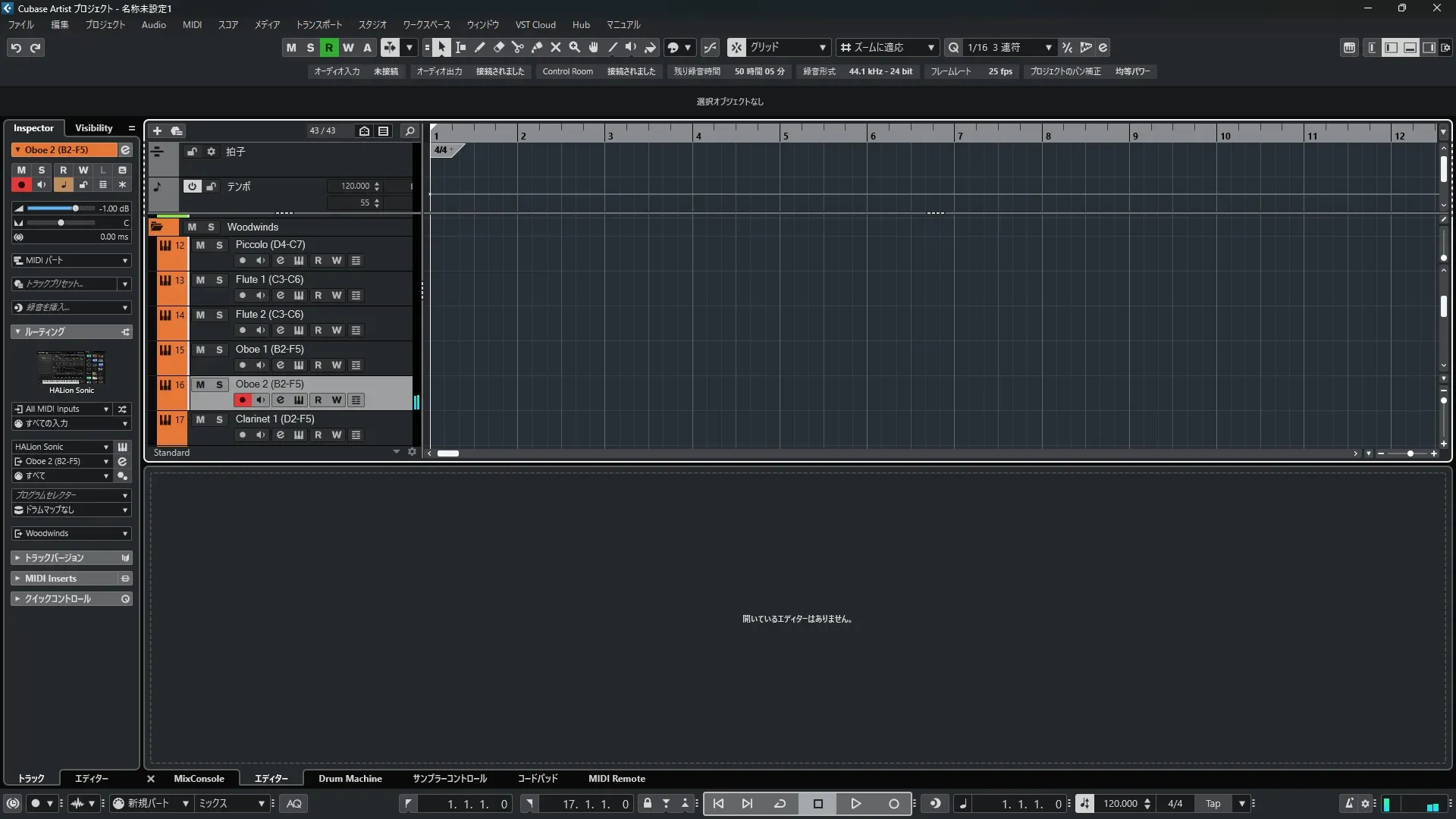Open the トランスポート menu
Viewport: 1456px width, 819px height.
click(318, 24)
